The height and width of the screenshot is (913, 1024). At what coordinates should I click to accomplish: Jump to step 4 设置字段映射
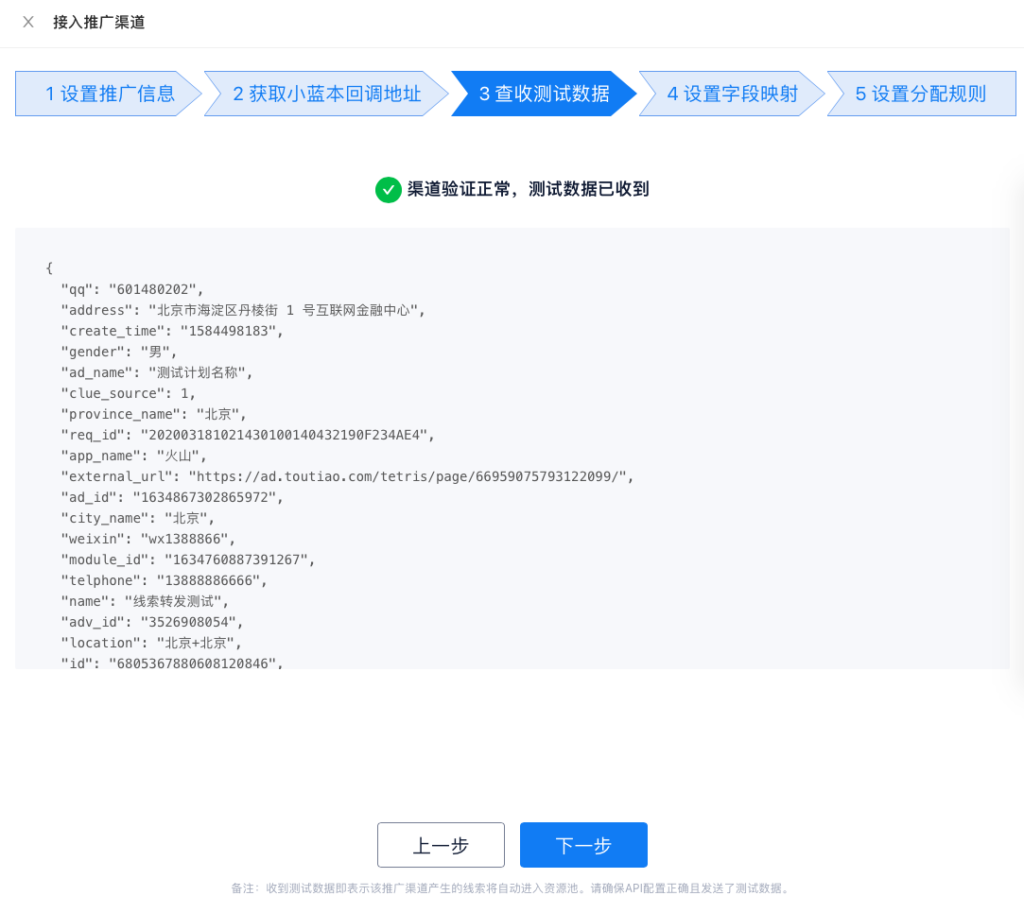(x=732, y=94)
